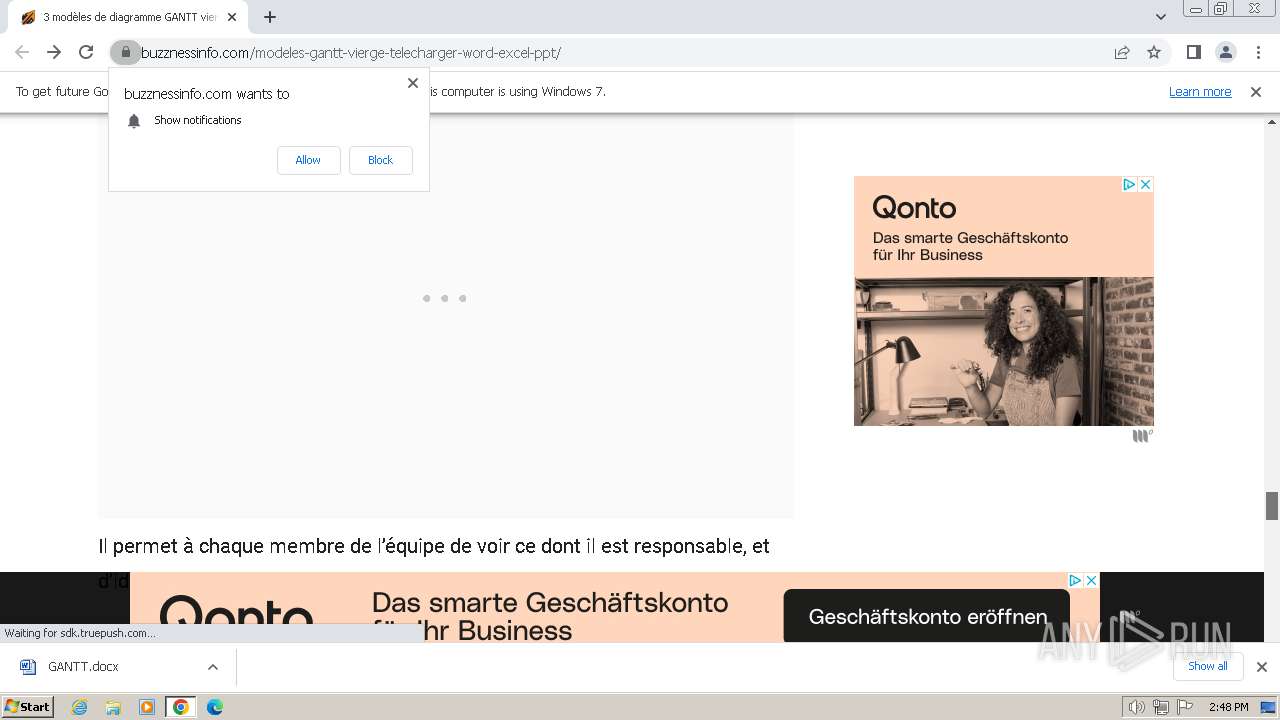Expand GANTT.docx download options arrow
Screen dimensions: 1280x720
212,667
